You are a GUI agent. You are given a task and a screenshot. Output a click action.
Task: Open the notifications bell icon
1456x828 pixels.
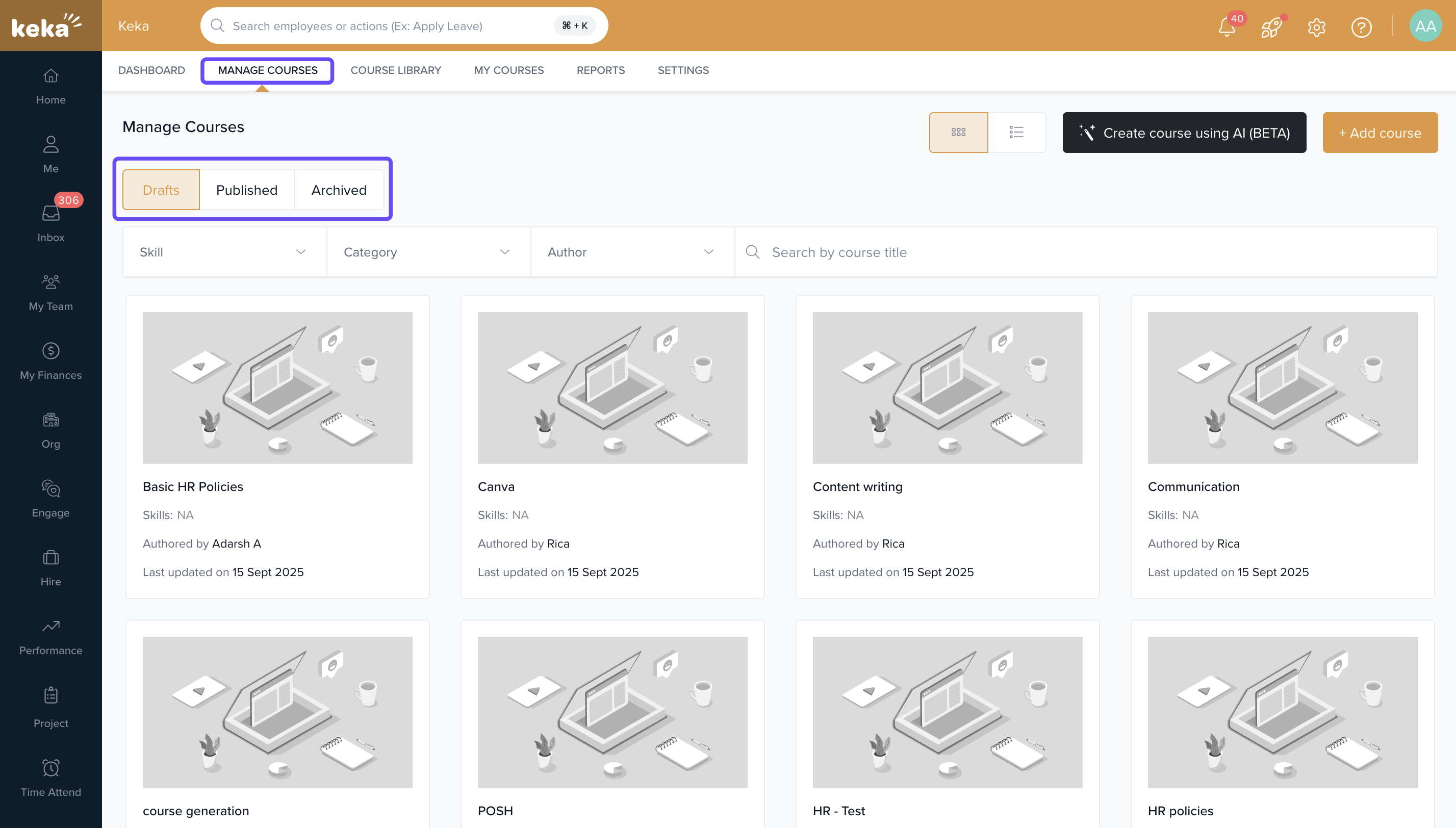pyautogui.click(x=1227, y=27)
